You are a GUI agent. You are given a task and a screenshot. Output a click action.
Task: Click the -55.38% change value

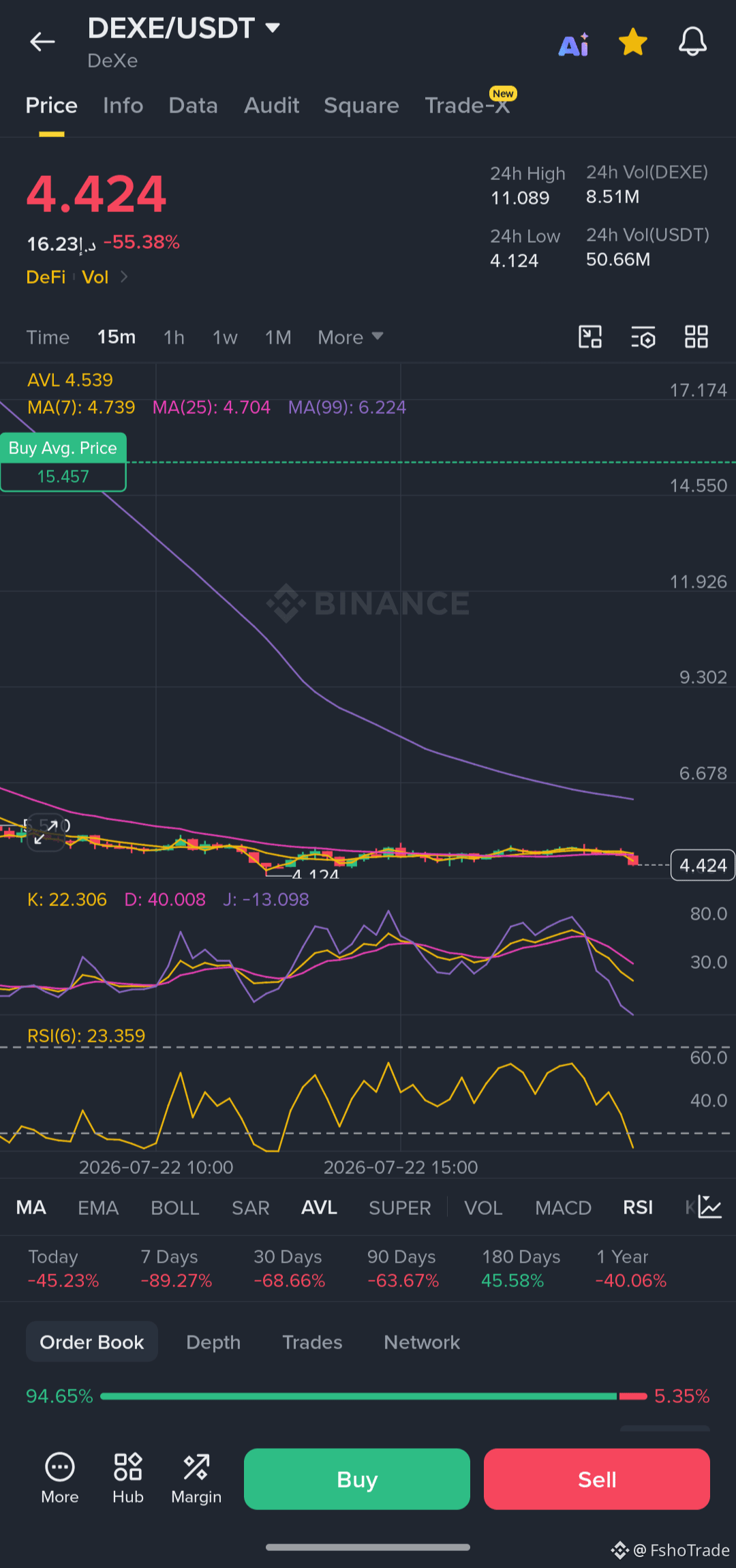point(142,242)
